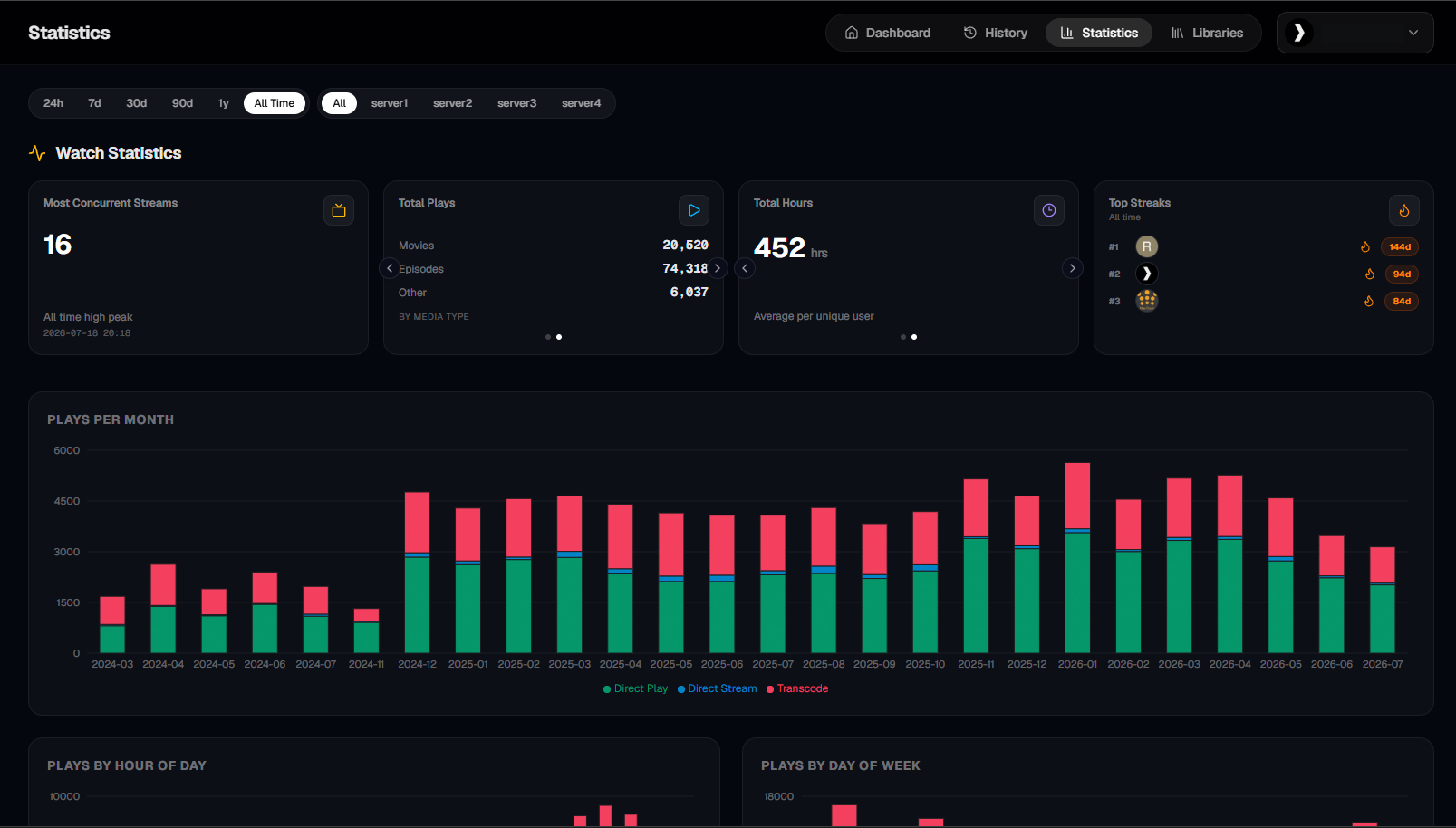Click the 84d streak badge
This screenshot has height=828, width=1456.
pos(1402,301)
